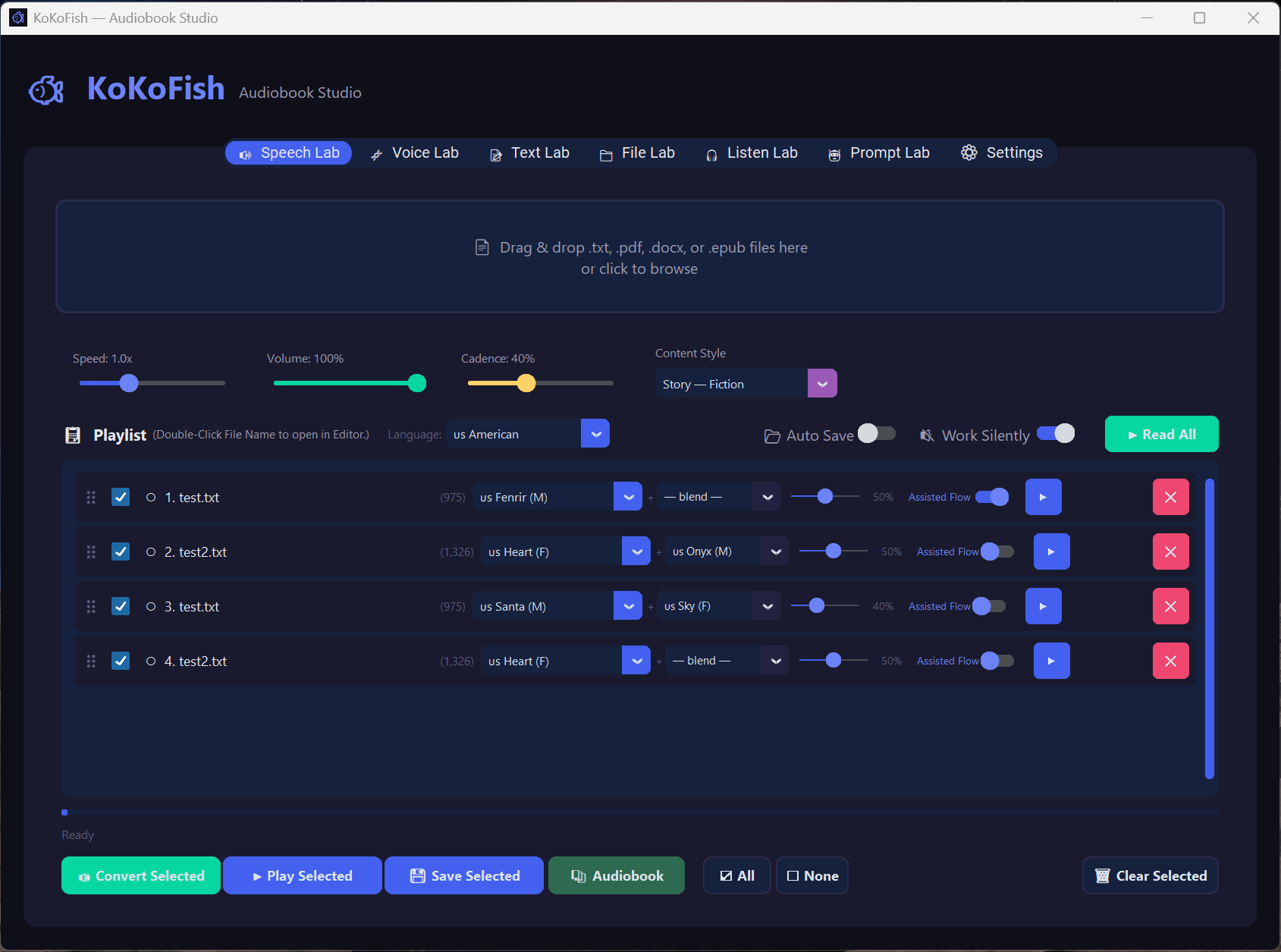Play the 2. test2.txt row

(x=1051, y=551)
